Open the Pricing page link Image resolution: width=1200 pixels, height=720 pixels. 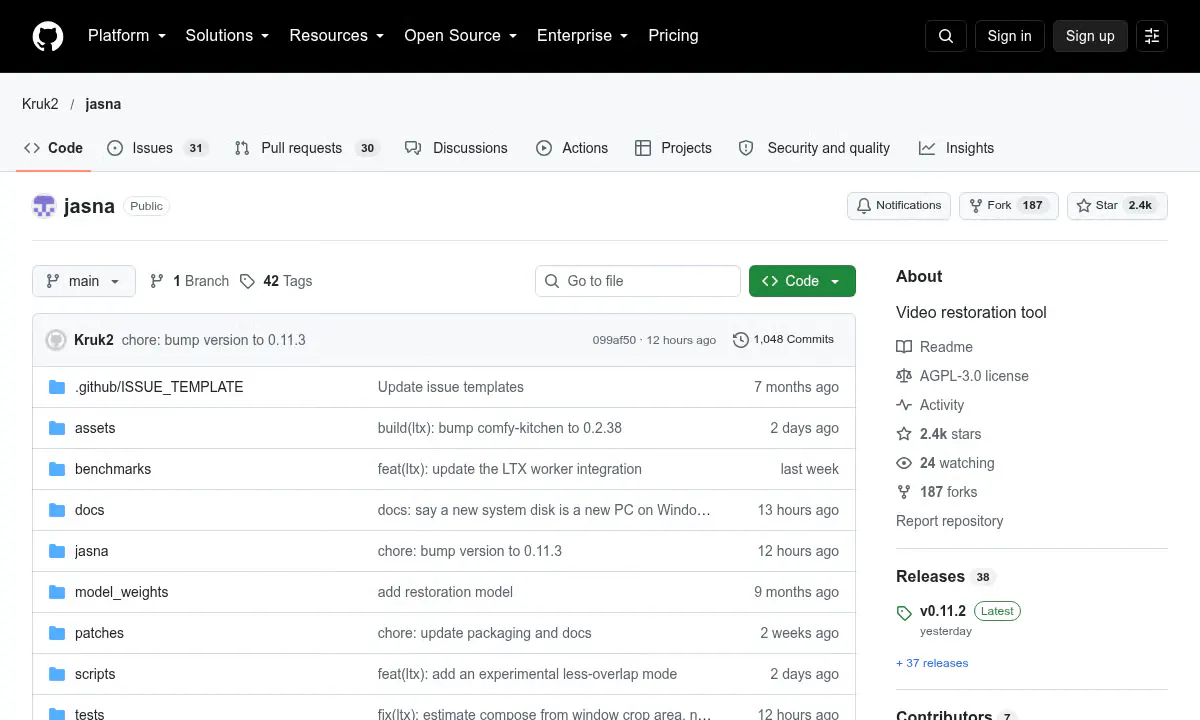[x=673, y=36]
